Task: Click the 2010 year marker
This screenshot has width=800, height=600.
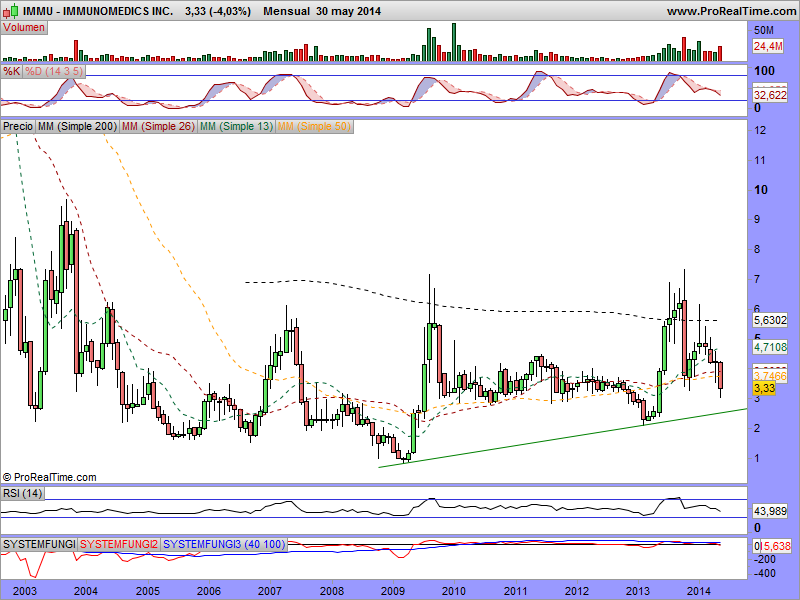Action: pos(454,591)
